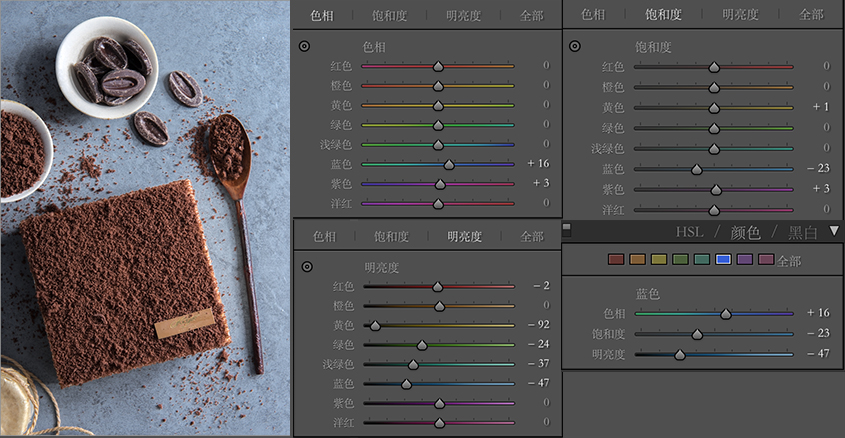Click the 蓝色 luminance slider handle (-47)
845x438 pixels.
[406, 384]
